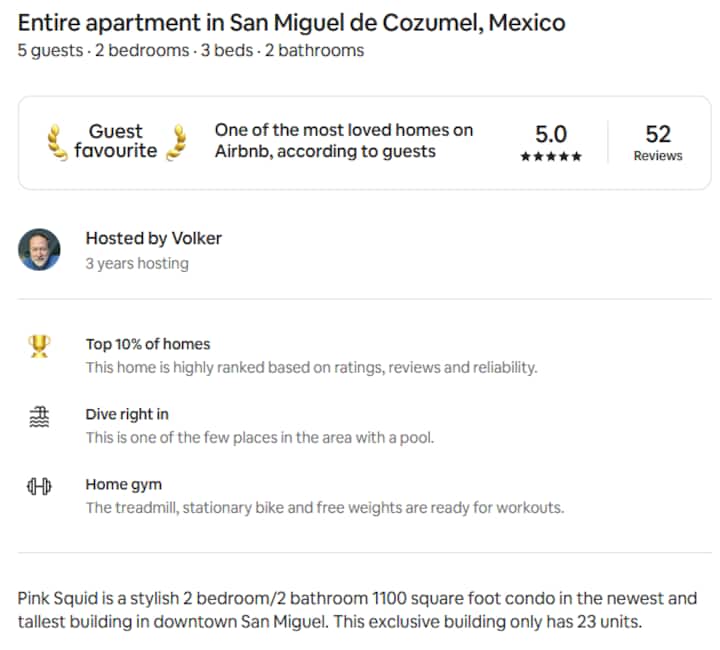Click the 3 years hosting text

(x=136, y=264)
